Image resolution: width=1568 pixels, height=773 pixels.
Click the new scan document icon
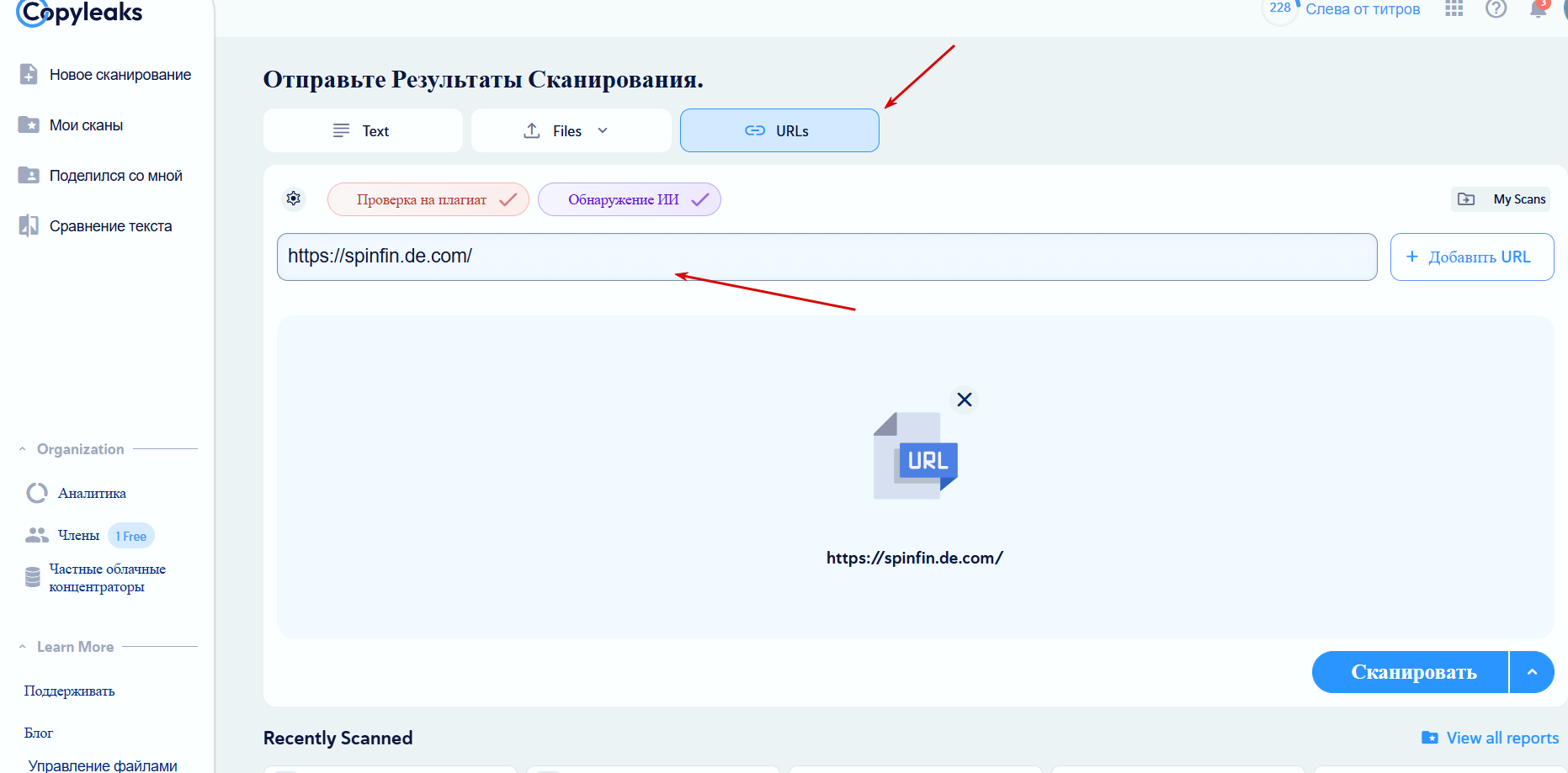tap(29, 74)
